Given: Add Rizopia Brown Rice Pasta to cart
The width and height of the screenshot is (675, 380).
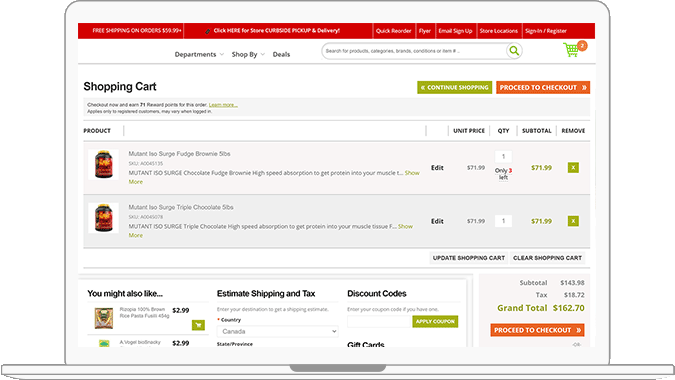Looking at the screenshot, I should pos(198,325).
